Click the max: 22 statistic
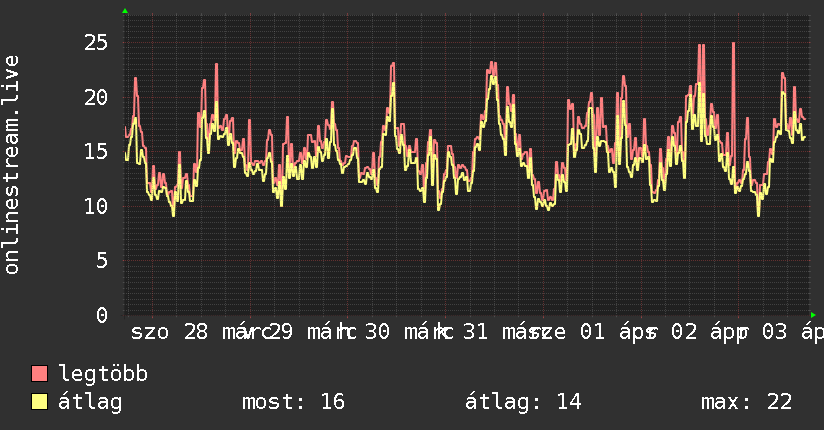The image size is (824, 430). click(746, 402)
